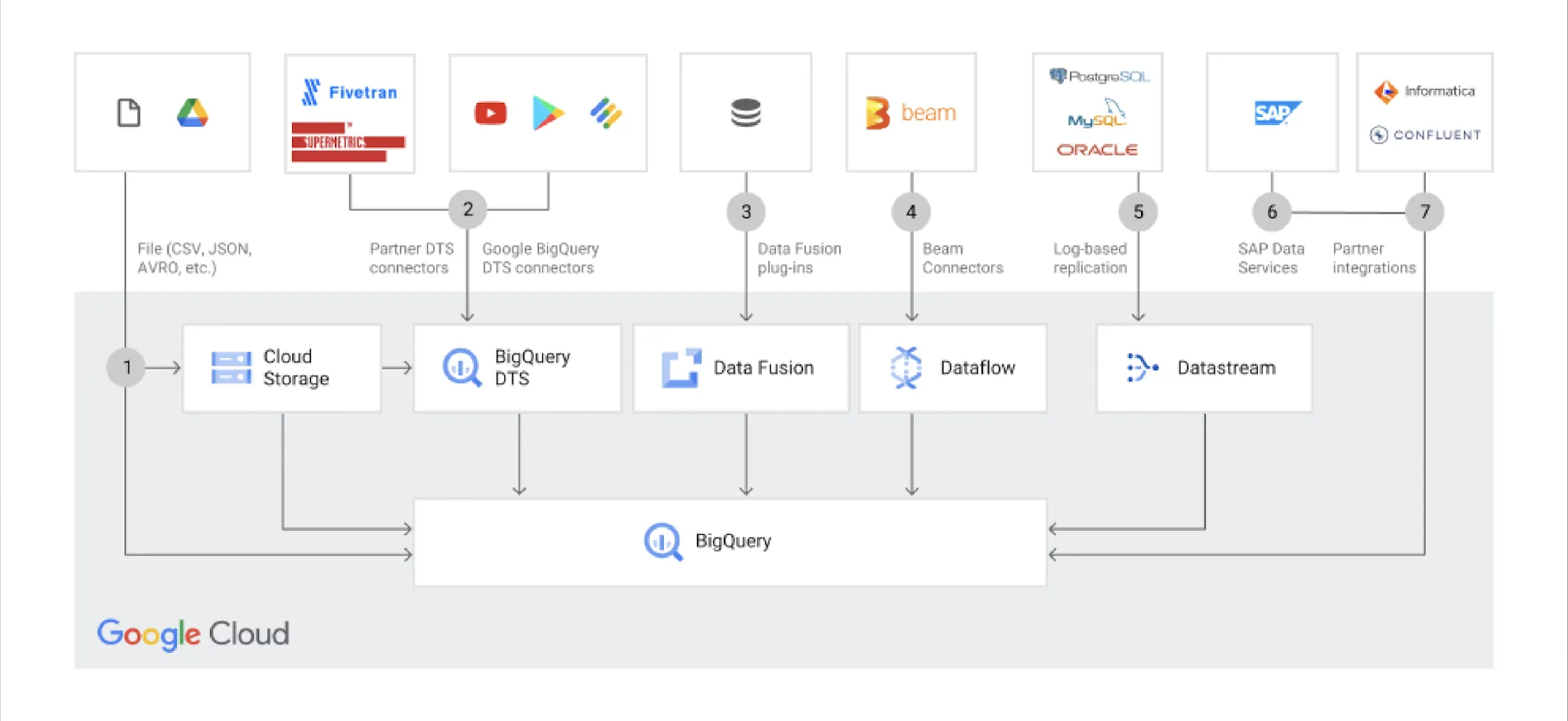Click the Google Ads striped icon
This screenshot has height=721, width=1568.
coord(606,113)
